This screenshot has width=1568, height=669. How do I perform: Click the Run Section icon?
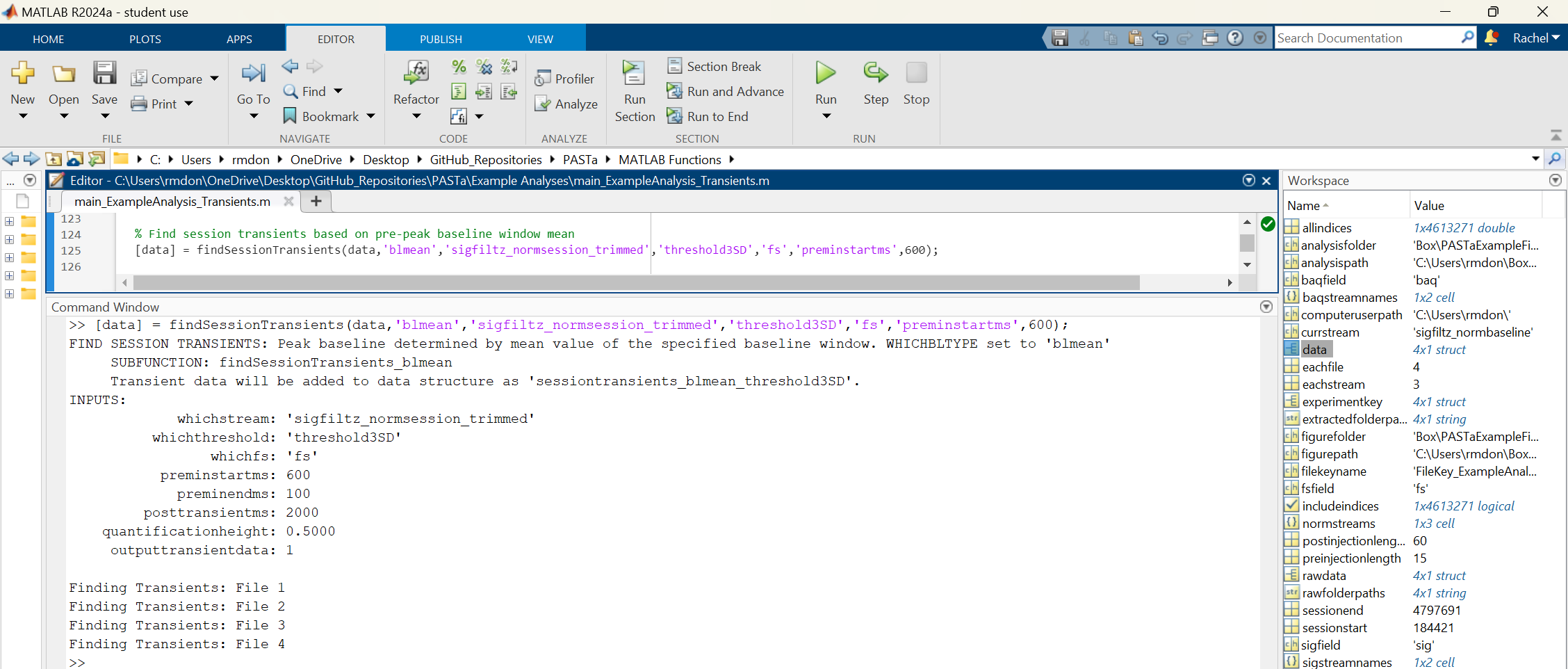634,73
